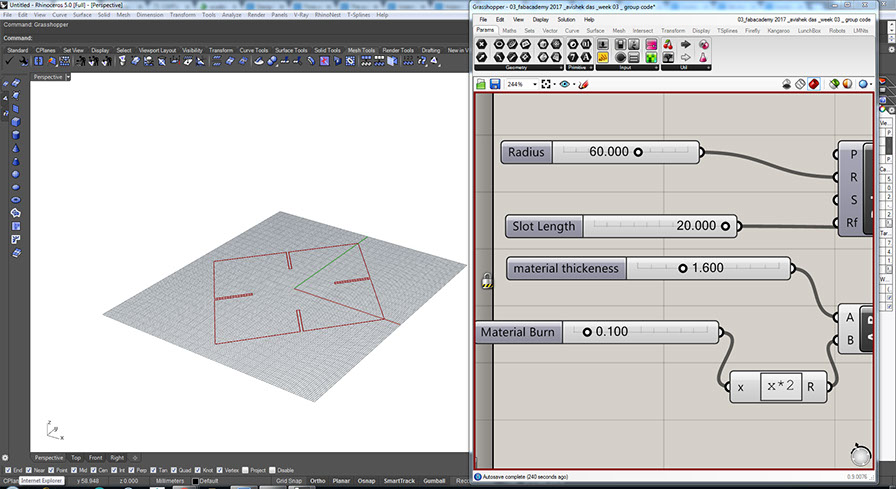Click the red shaded preview mode icon
This screenshot has width=896, height=489.
pos(814,84)
